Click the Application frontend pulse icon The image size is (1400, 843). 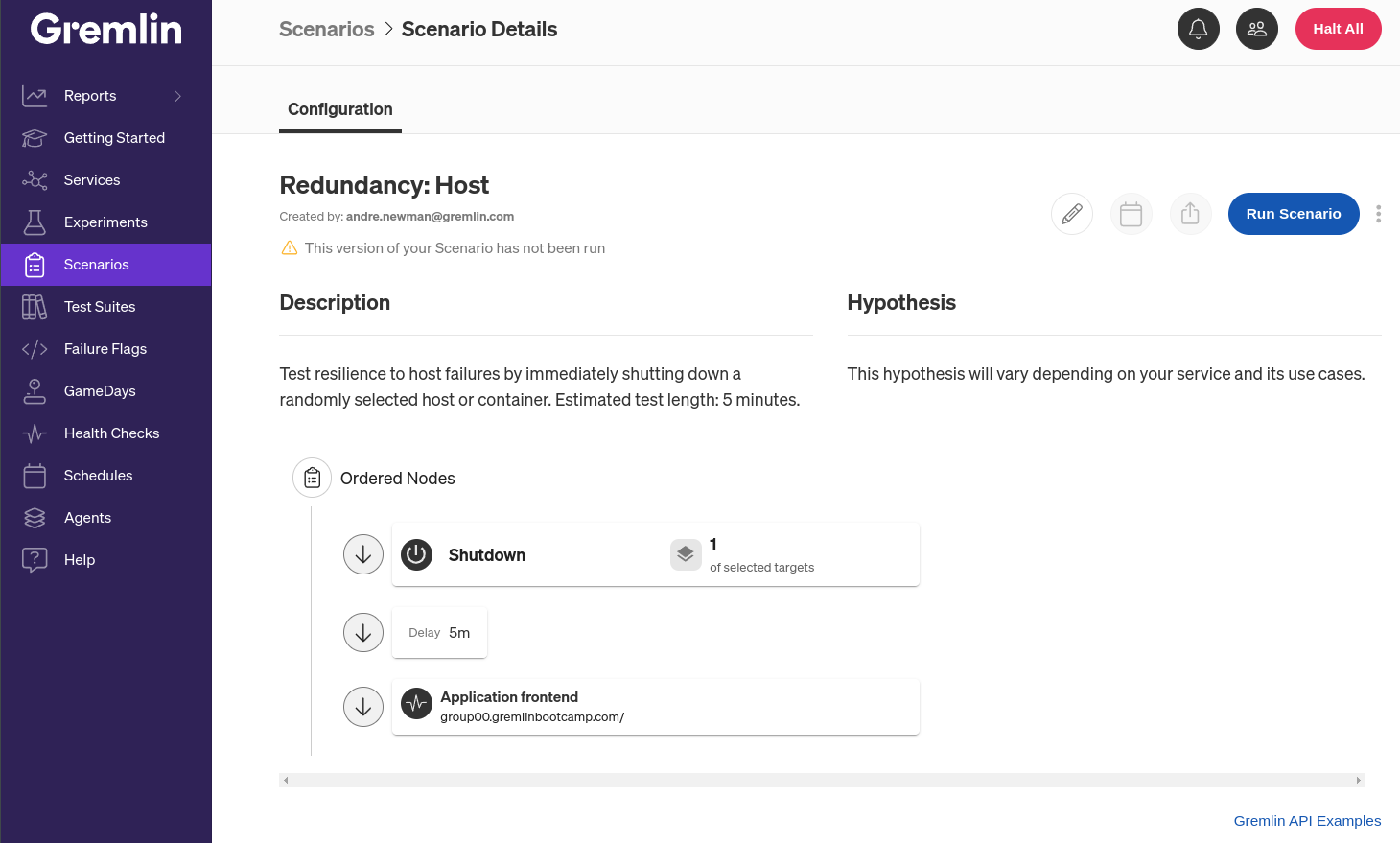[417, 704]
